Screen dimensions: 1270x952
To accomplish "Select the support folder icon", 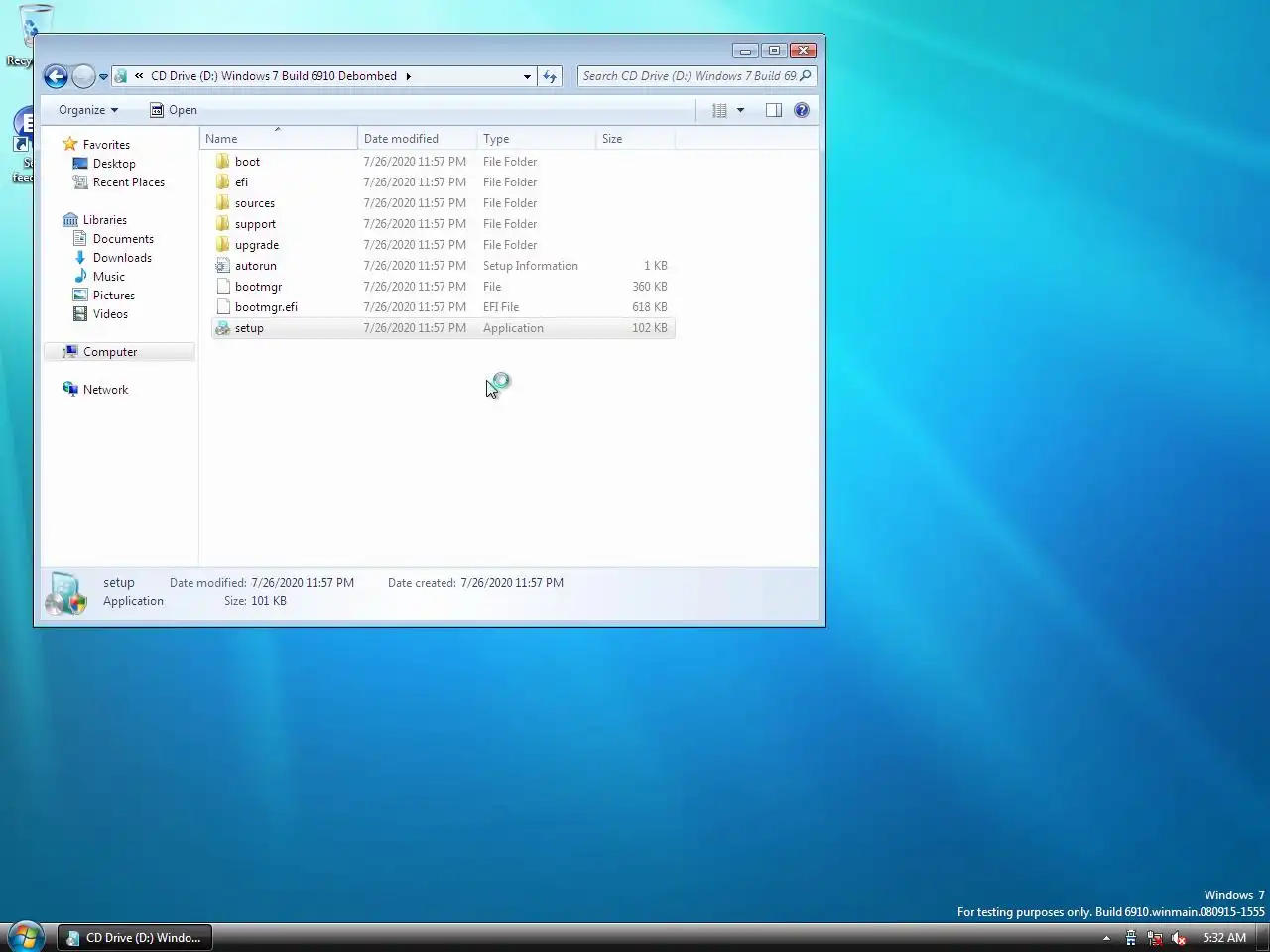I will pos(223,224).
